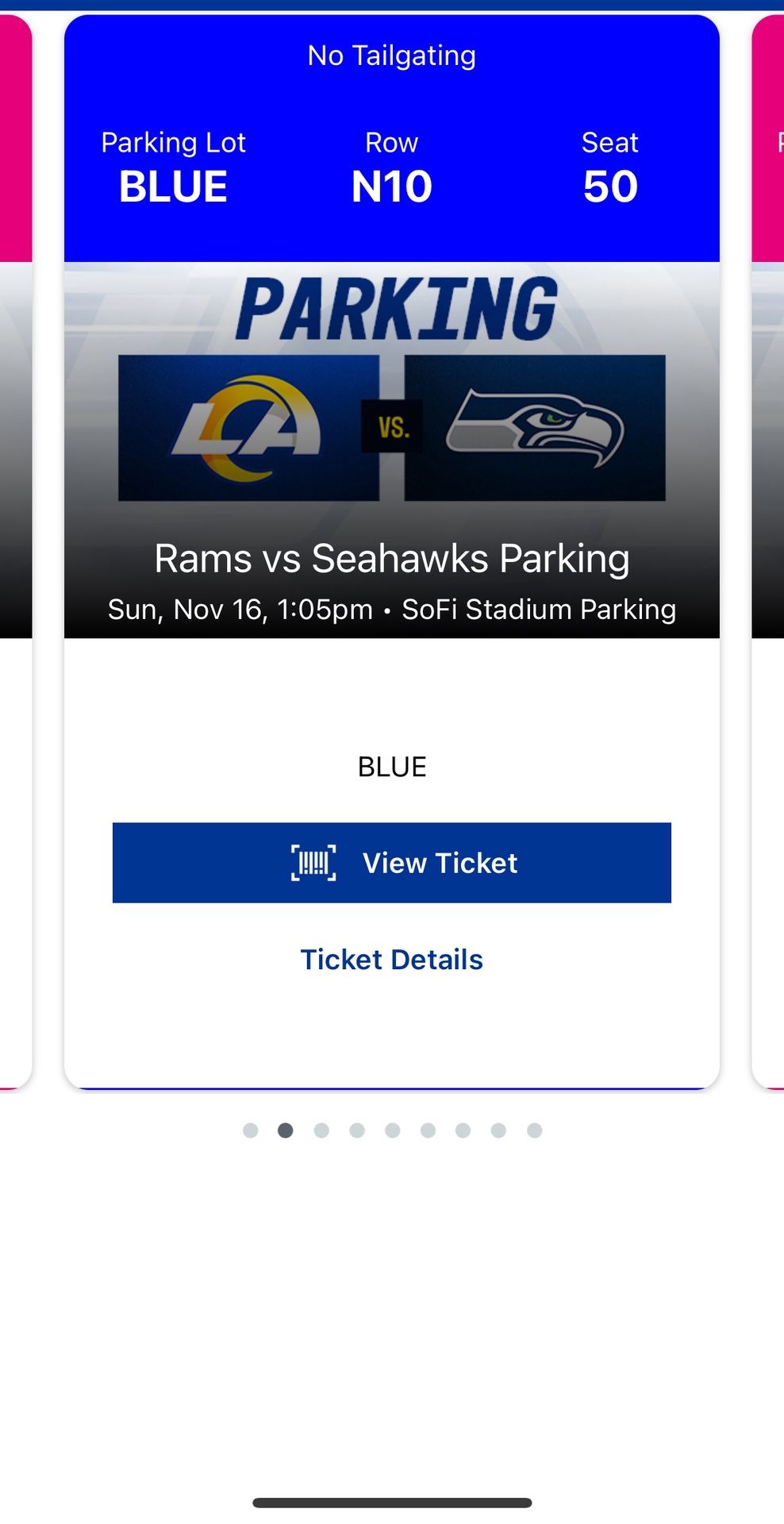Switch to the pink ticket peeking left
This screenshot has height=1524, width=784.
15,159
